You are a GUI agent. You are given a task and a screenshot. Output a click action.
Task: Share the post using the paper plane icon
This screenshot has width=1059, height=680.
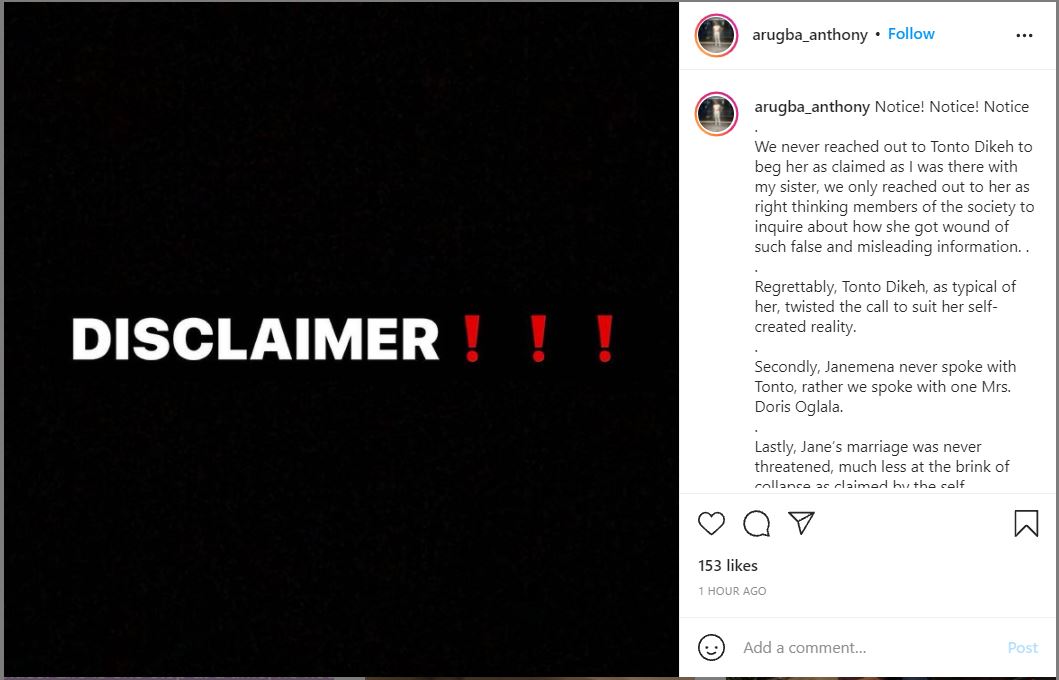[x=801, y=523]
